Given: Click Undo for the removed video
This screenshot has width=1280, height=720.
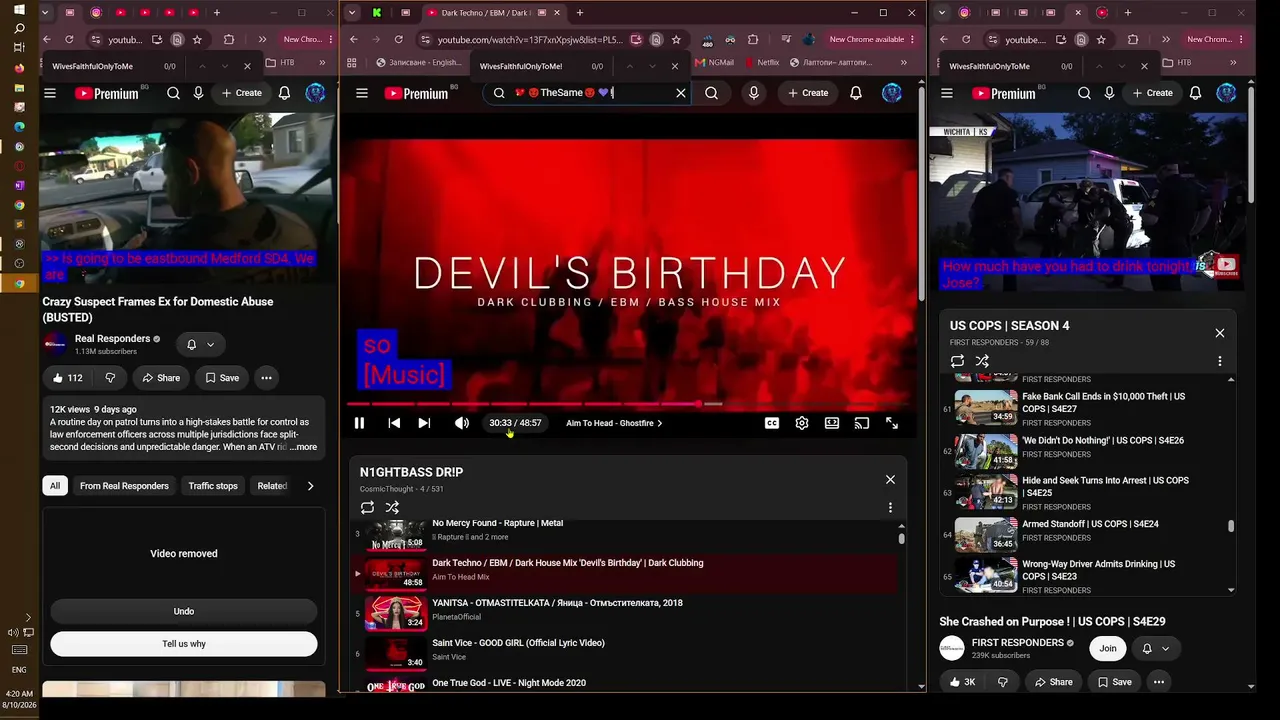Looking at the screenshot, I should 184,611.
